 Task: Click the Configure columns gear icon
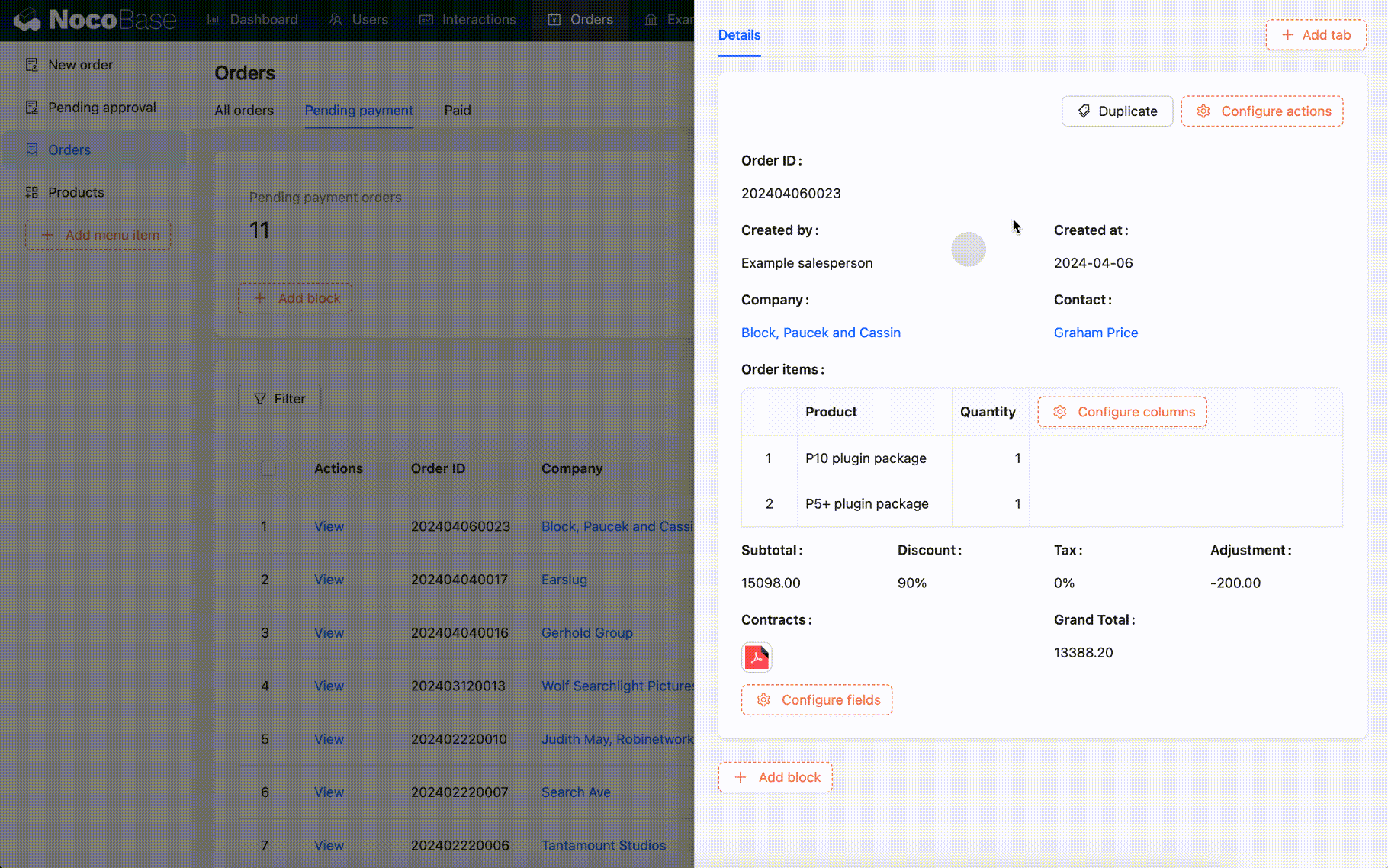pyautogui.click(x=1060, y=412)
